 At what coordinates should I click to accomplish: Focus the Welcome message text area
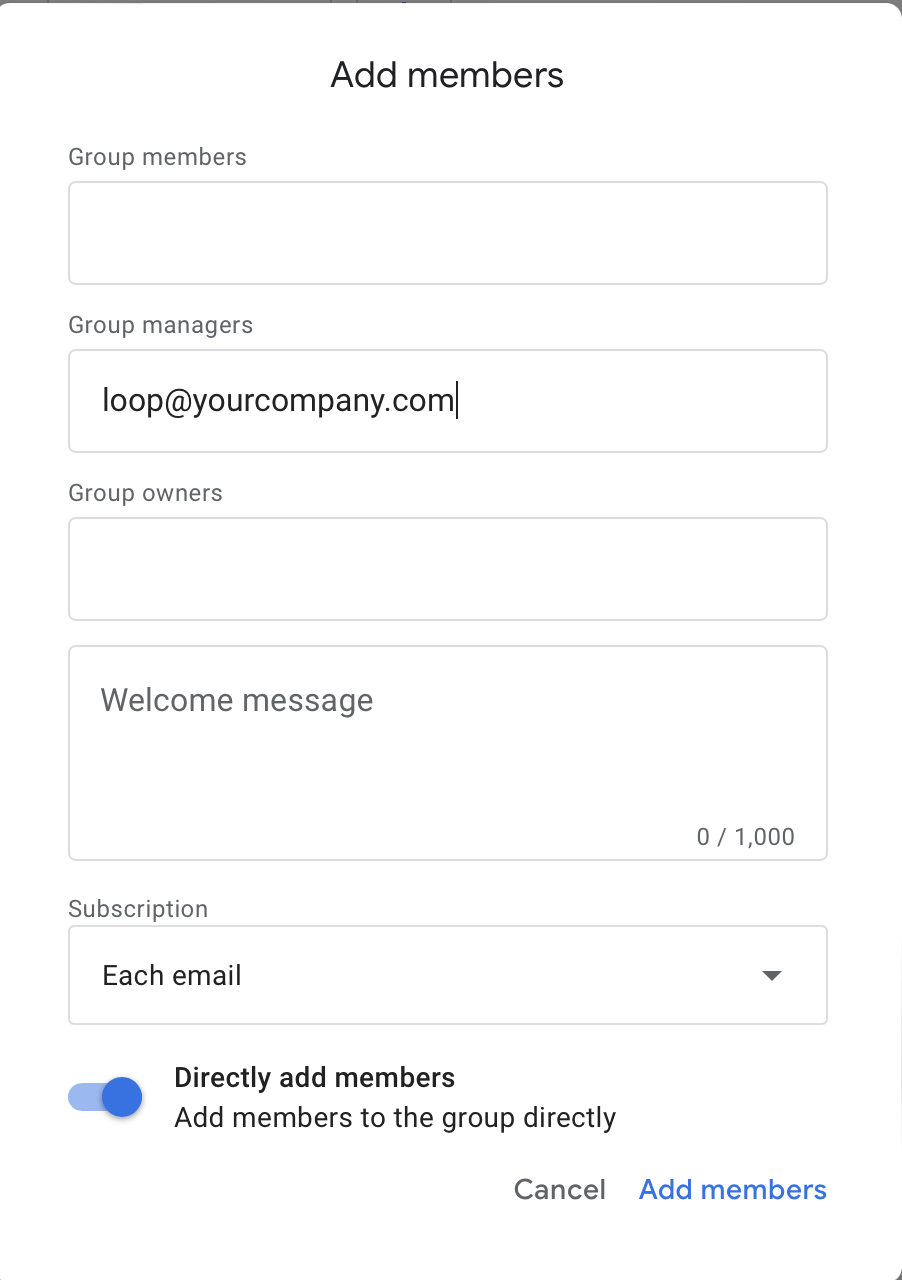[447, 770]
